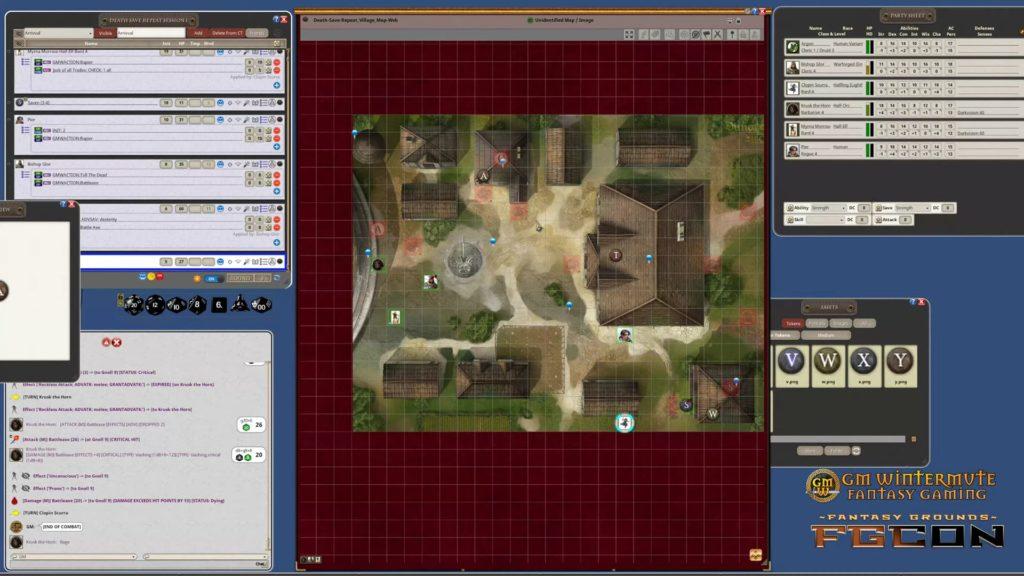1024x576 pixels.
Task: Open the Ability Strength dropdown
Action: pos(828,208)
